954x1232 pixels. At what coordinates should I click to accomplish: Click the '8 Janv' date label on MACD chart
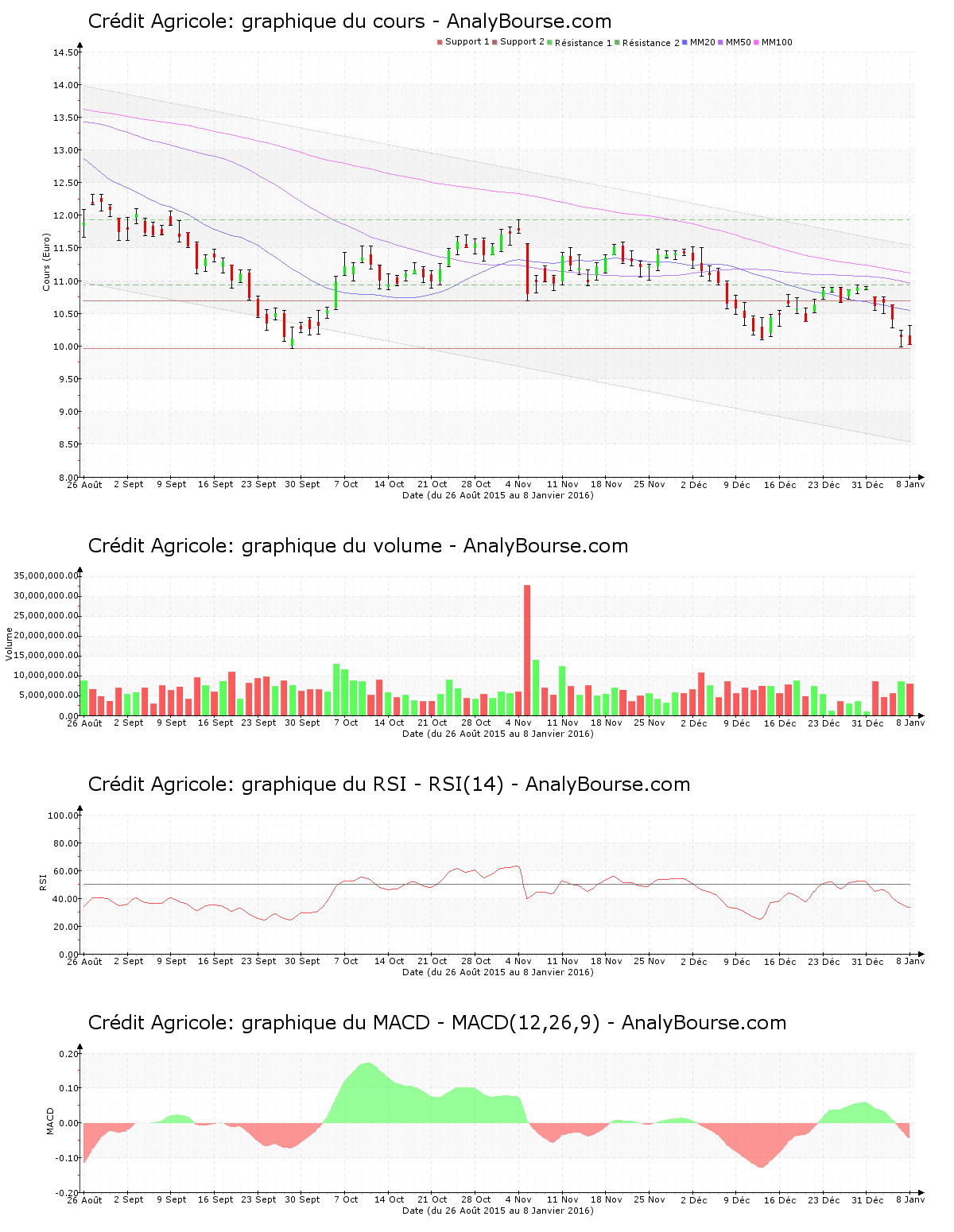910,1199
